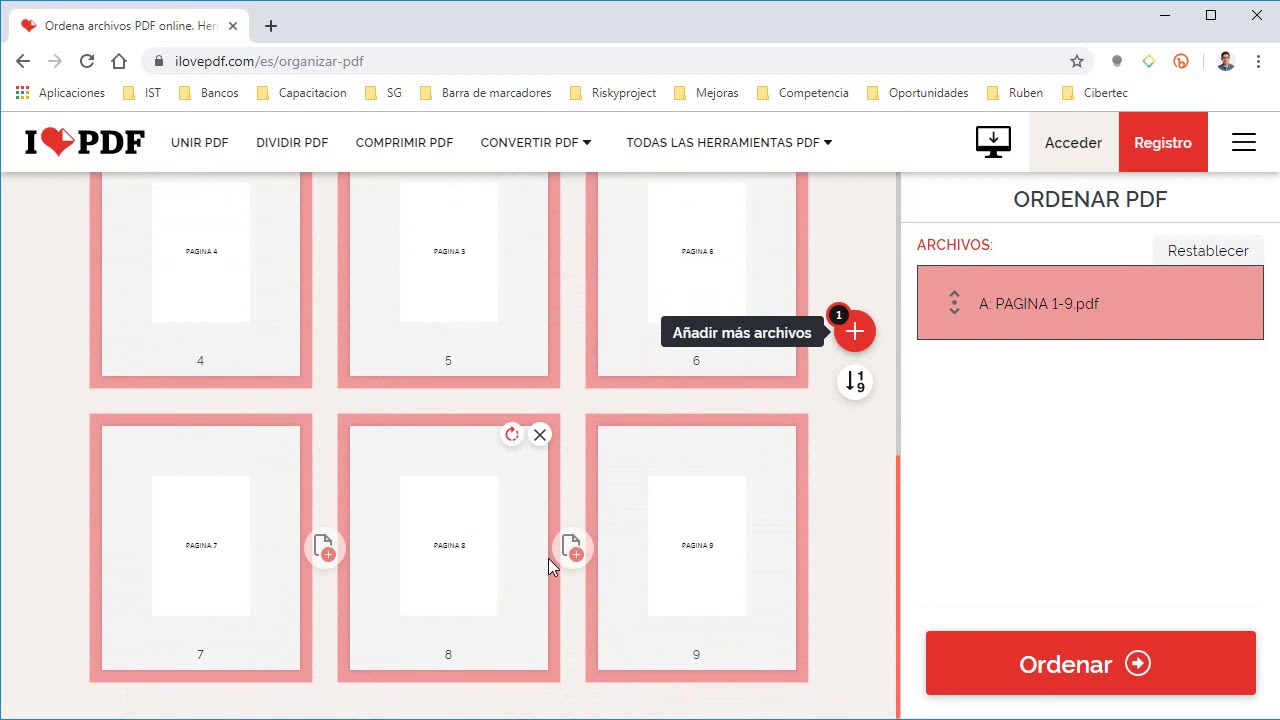Select page 9 thumbnail
Image resolution: width=1280 pixels, height=720 pixels.
697,548
